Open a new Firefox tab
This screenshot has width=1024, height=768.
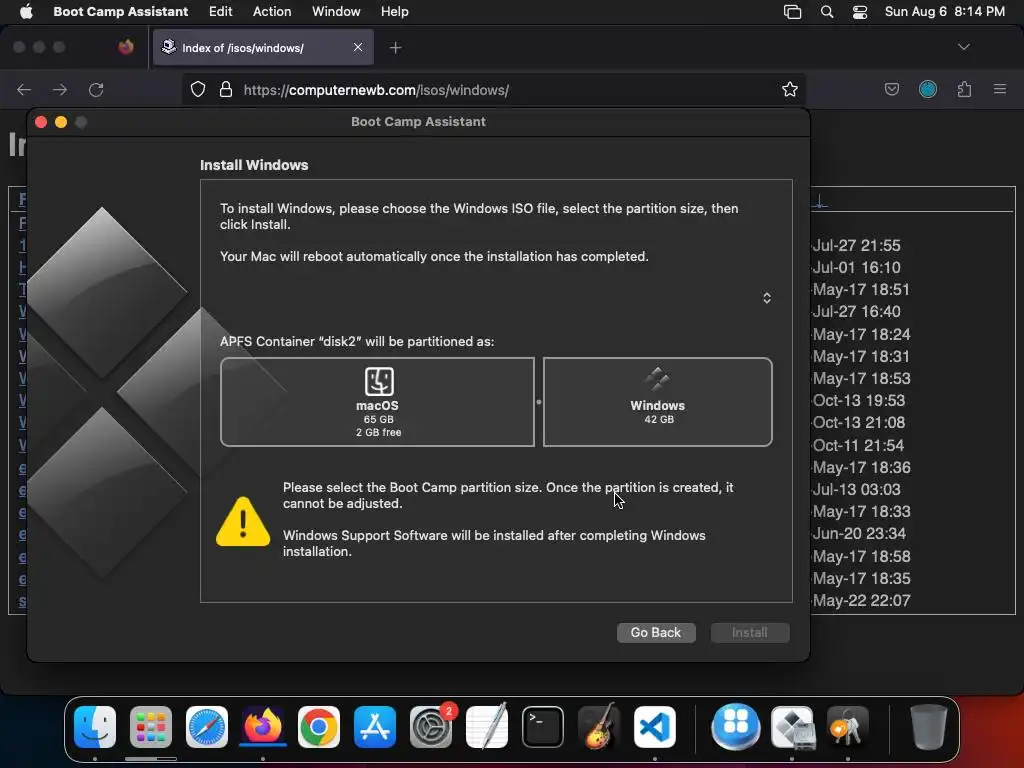[396, 48]
